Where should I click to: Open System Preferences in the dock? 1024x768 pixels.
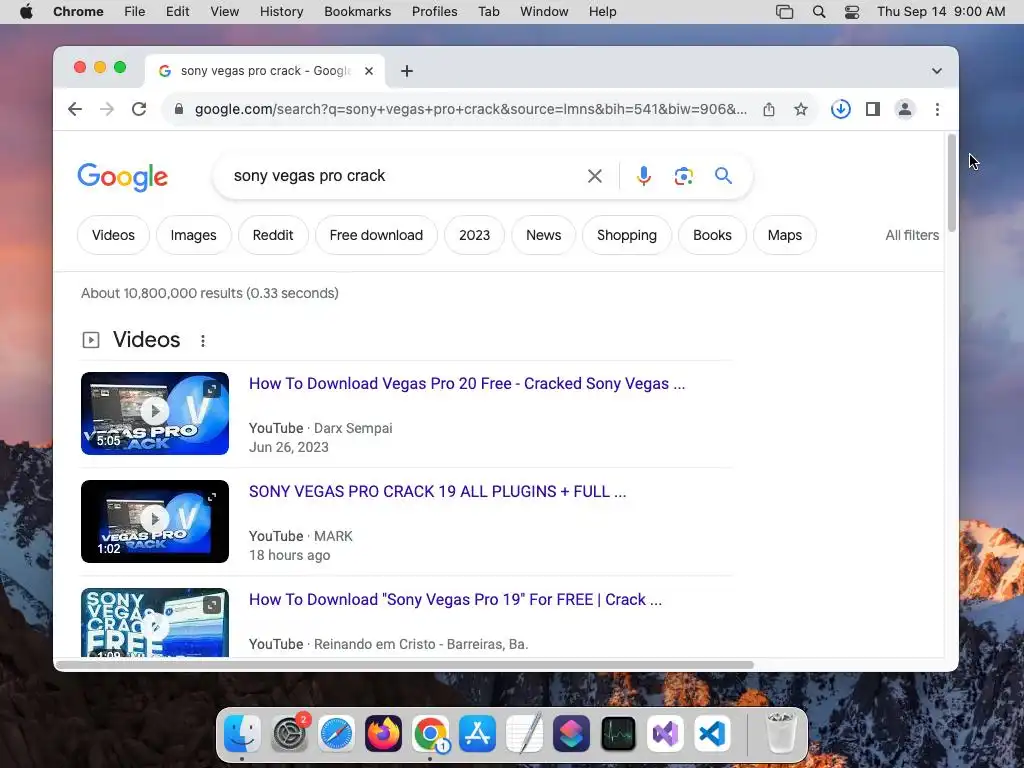click(x=289, y=733)
